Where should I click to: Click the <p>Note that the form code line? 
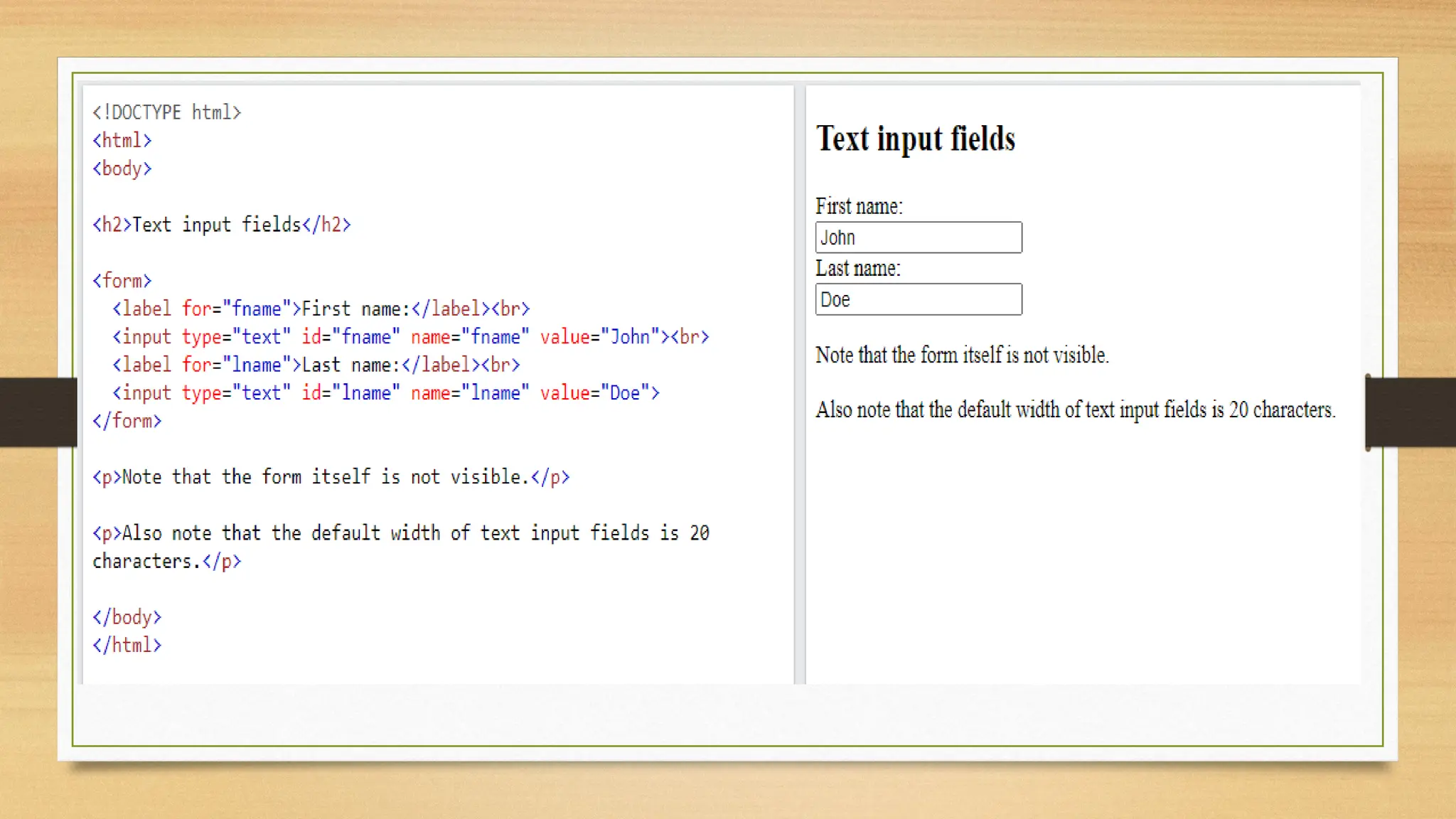pos(331,477)
